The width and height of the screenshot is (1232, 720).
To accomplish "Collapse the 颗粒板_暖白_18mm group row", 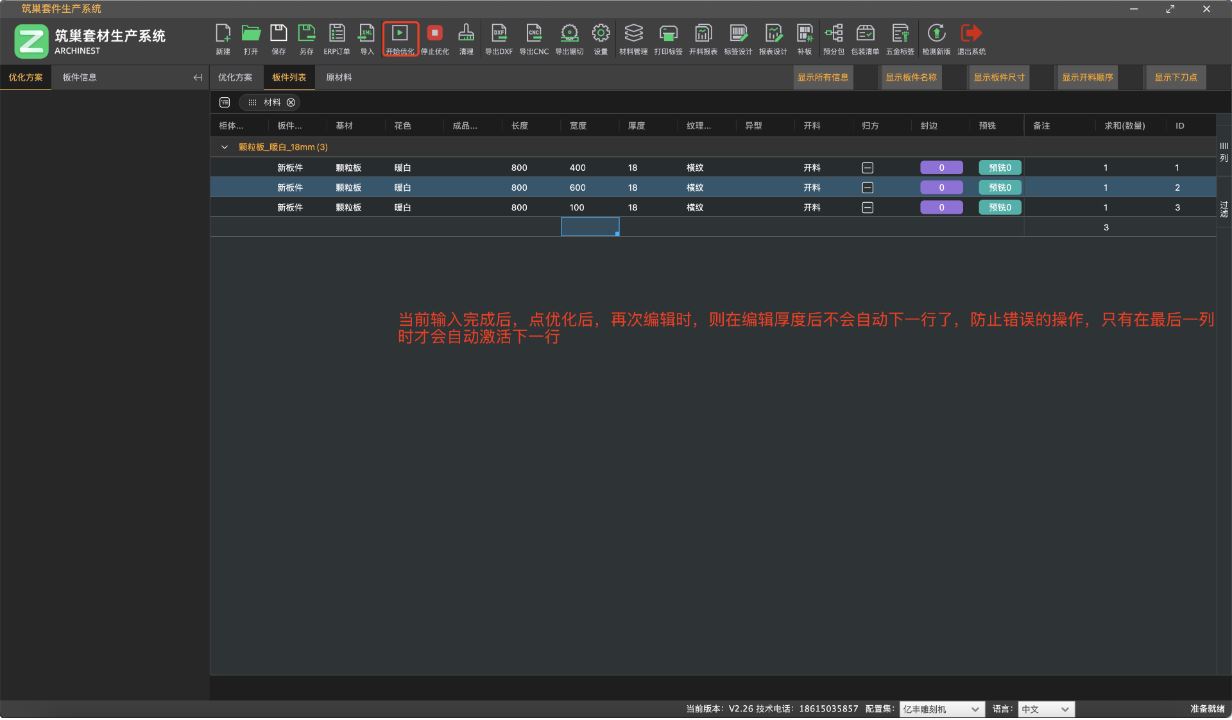I will pyautogui.click(x=225, y=148).
